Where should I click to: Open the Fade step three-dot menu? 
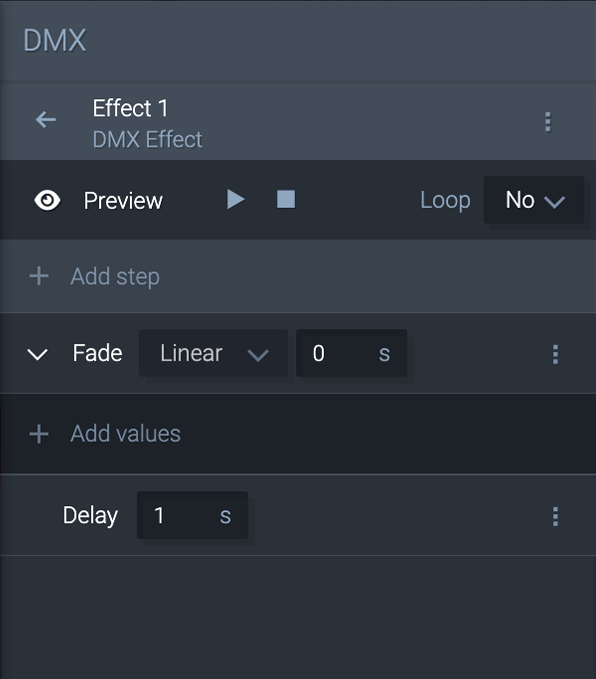coord(555,354)
